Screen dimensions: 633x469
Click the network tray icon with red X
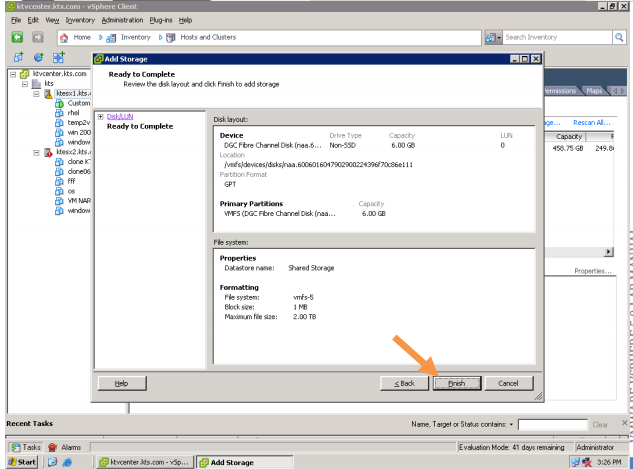[587, 462]
